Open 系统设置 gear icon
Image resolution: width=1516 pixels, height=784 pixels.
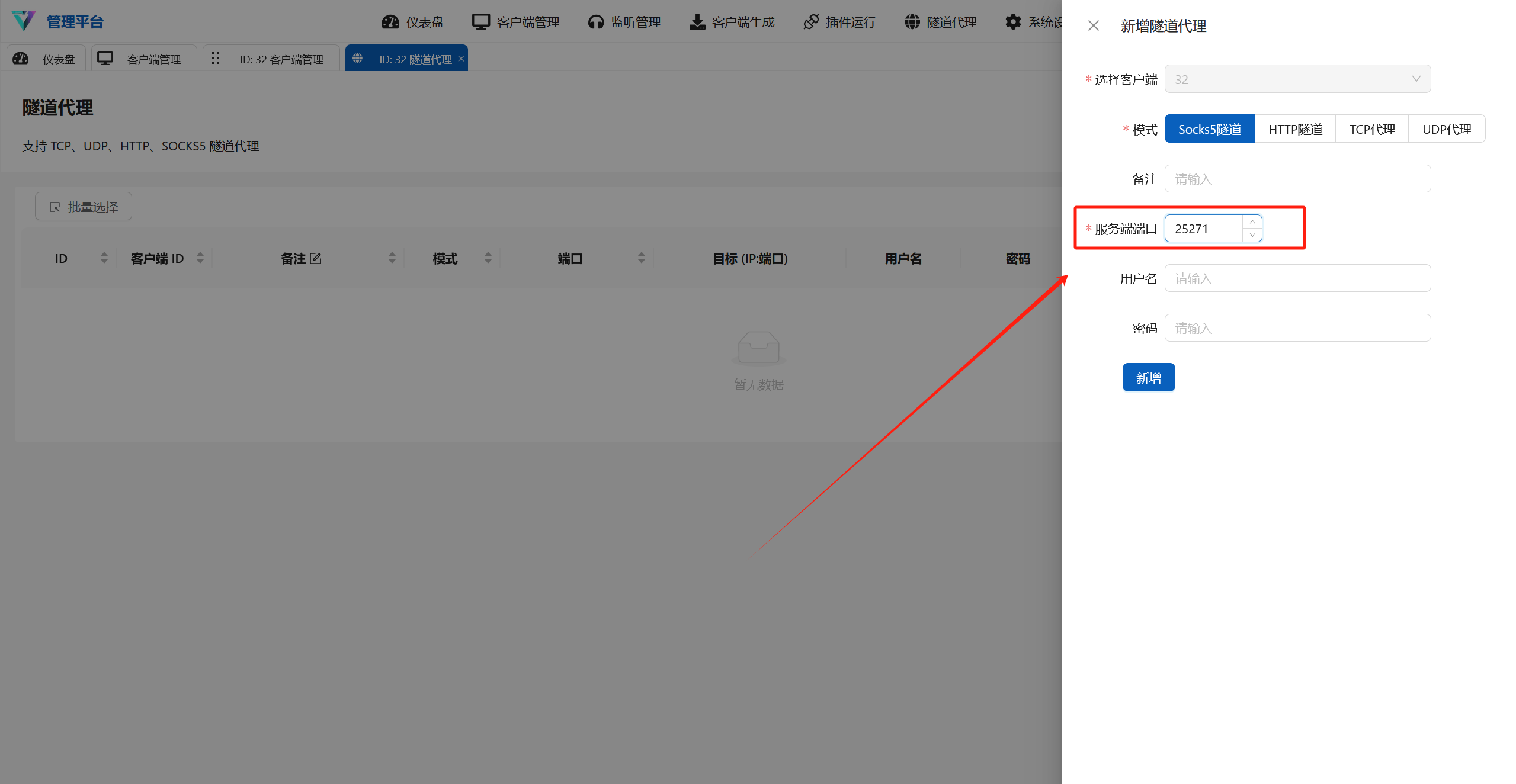coord(1012,21)
